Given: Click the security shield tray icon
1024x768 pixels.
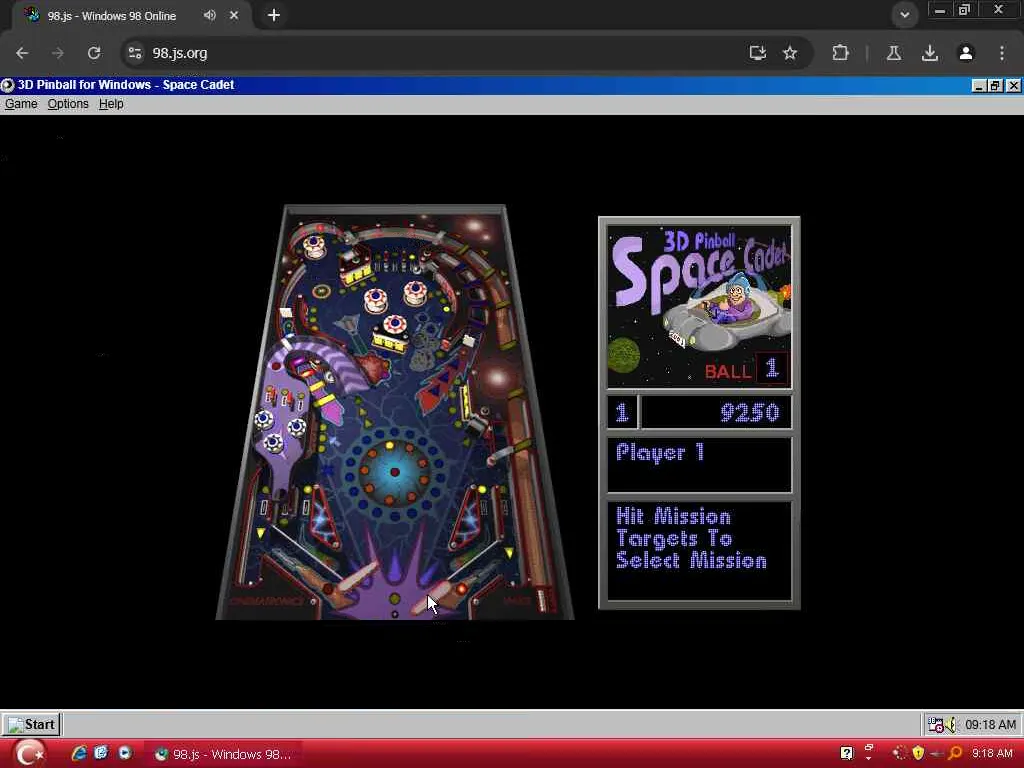Looking at the screenshot, I should (918, 754).
